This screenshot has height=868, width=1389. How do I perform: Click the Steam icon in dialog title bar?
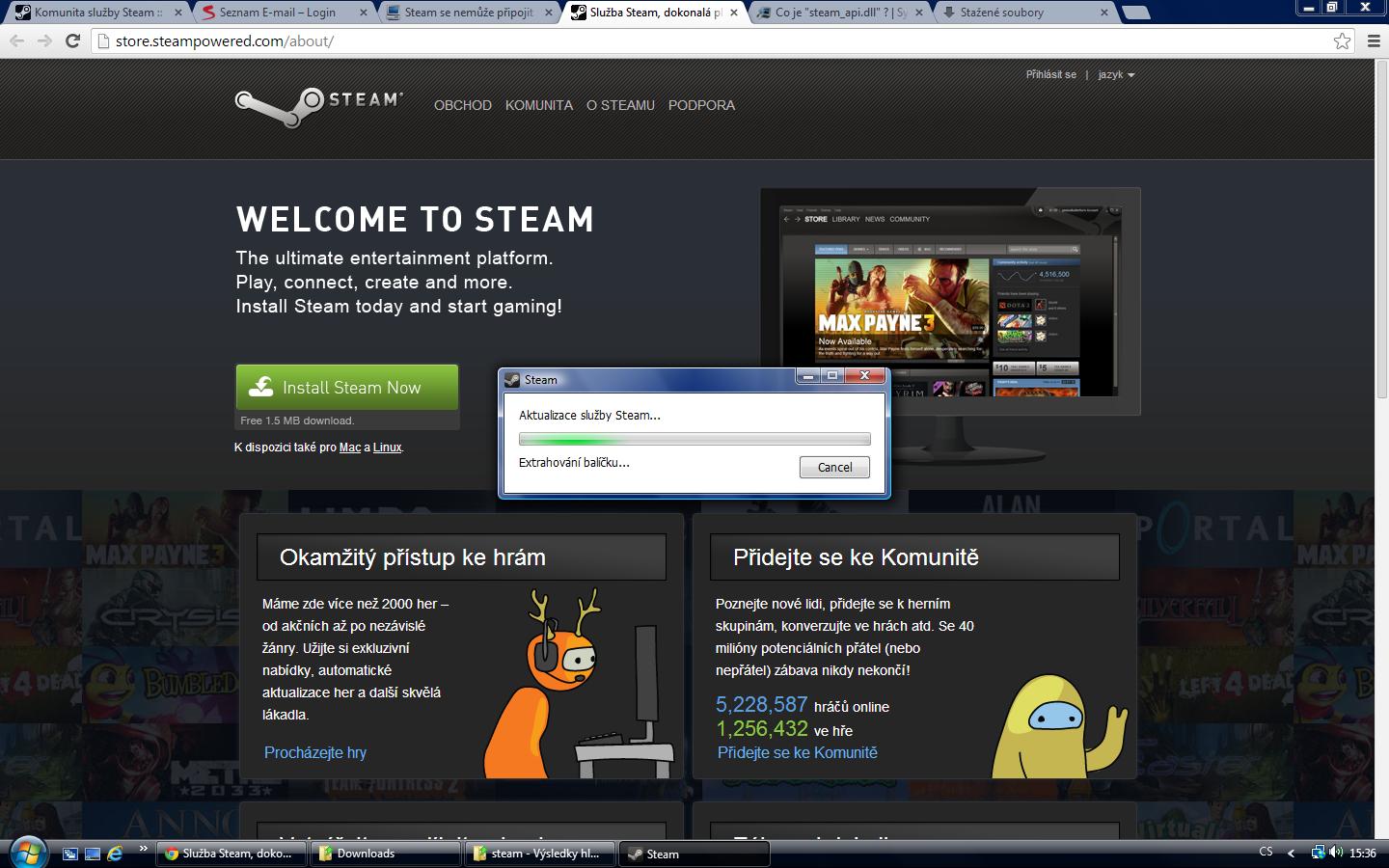click(512, 379)
